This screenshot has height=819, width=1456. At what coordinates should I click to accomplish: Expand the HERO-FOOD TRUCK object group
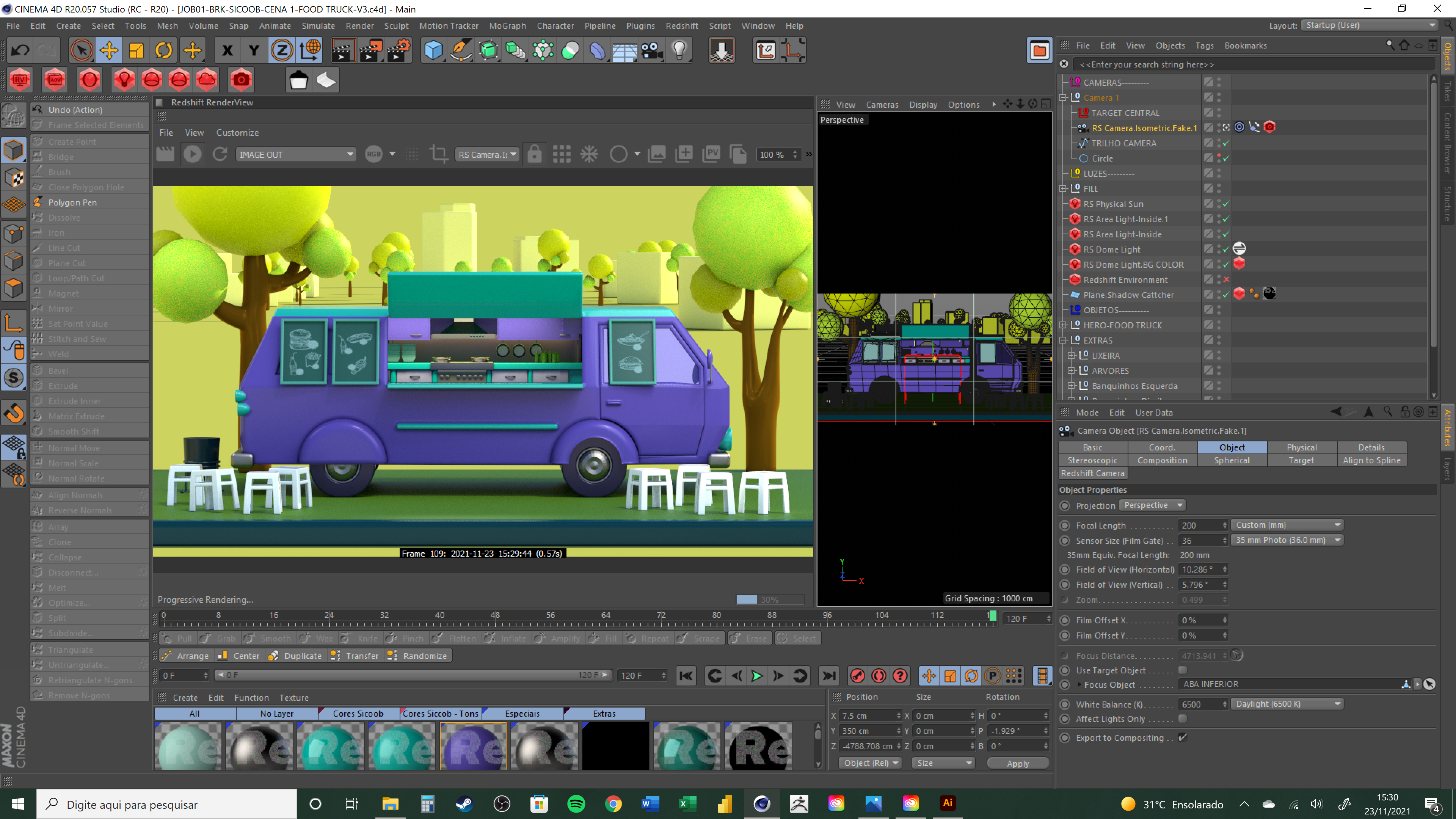click(1063, 325)
